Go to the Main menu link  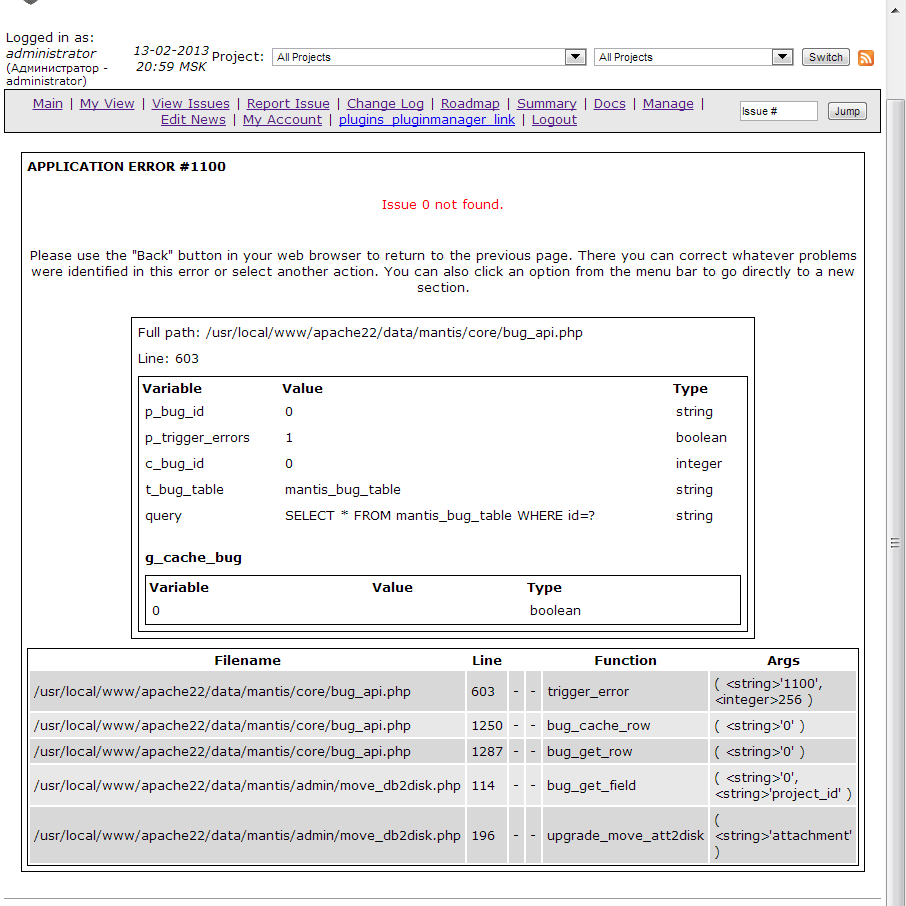coord(48,104)
